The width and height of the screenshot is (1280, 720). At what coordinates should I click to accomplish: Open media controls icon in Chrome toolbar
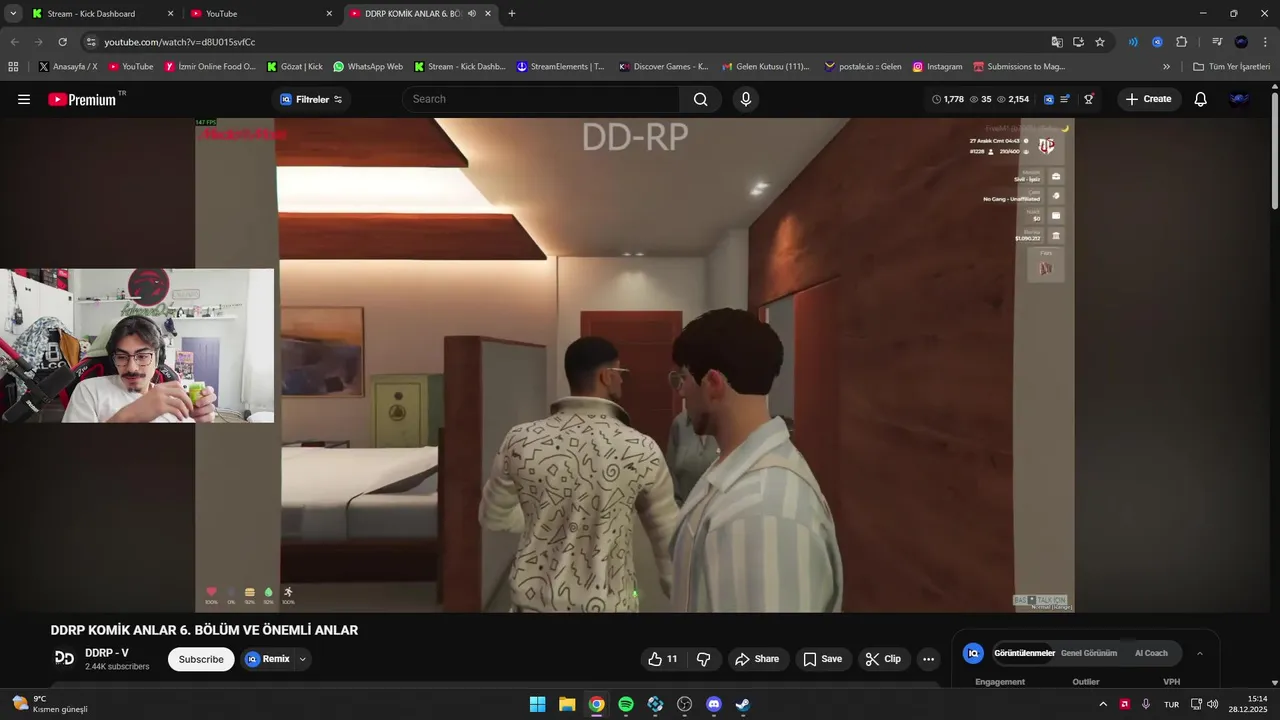(1217, 42)
